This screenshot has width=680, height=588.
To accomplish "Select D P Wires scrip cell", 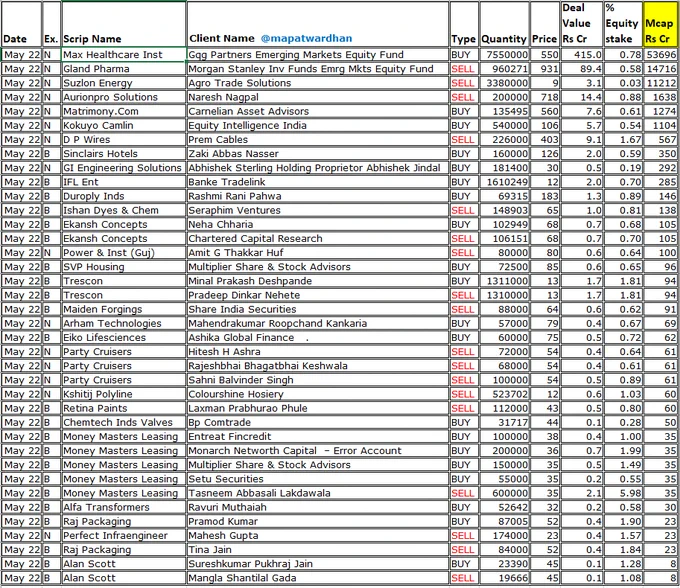I will click(x=124, y=140).
